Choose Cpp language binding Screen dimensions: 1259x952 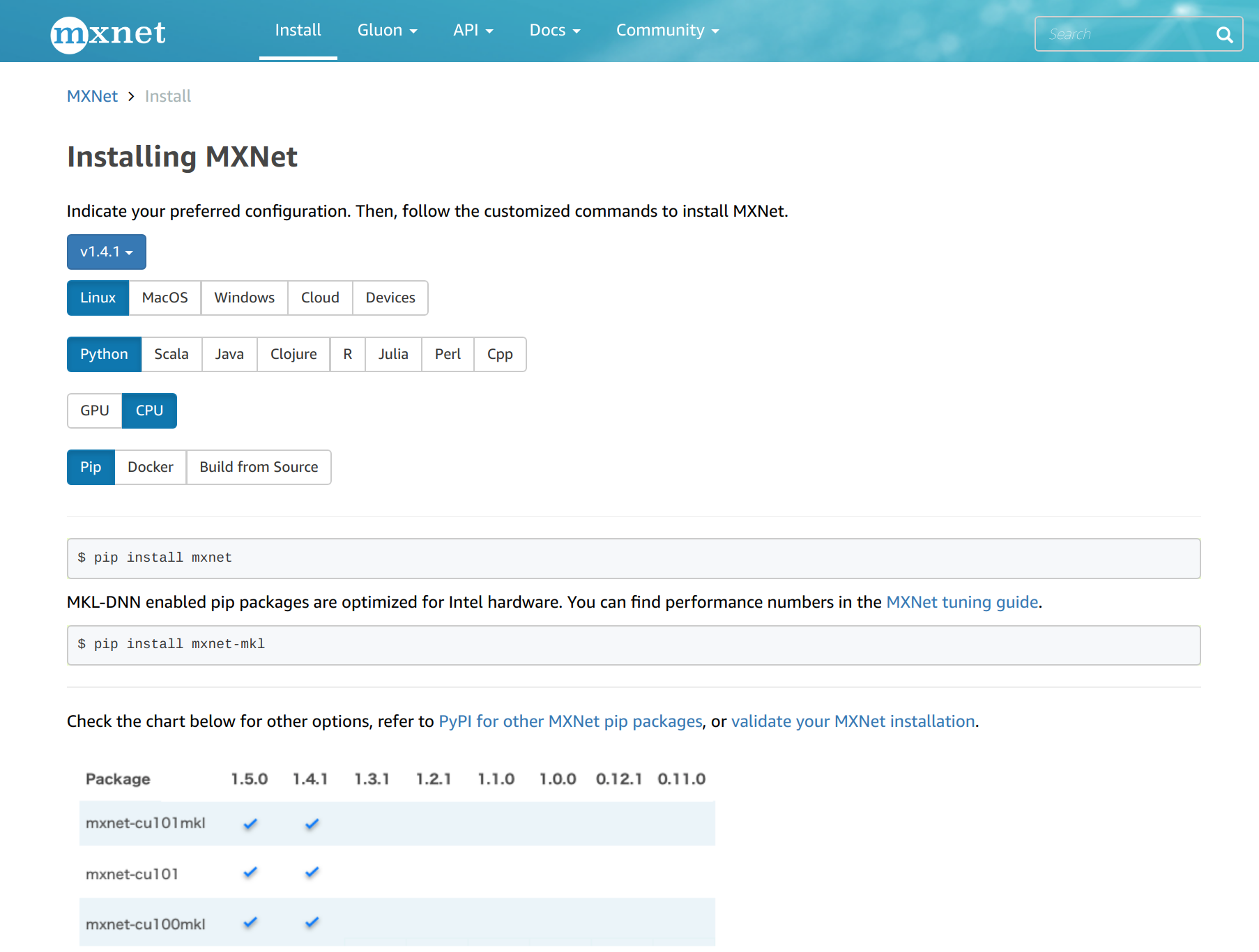coord(500,354)
